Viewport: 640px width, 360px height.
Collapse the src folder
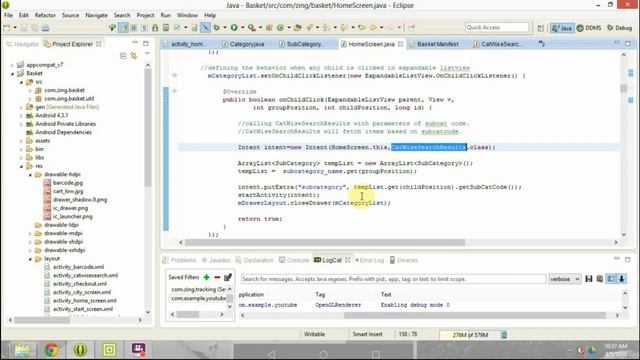(x=21, y=82)
